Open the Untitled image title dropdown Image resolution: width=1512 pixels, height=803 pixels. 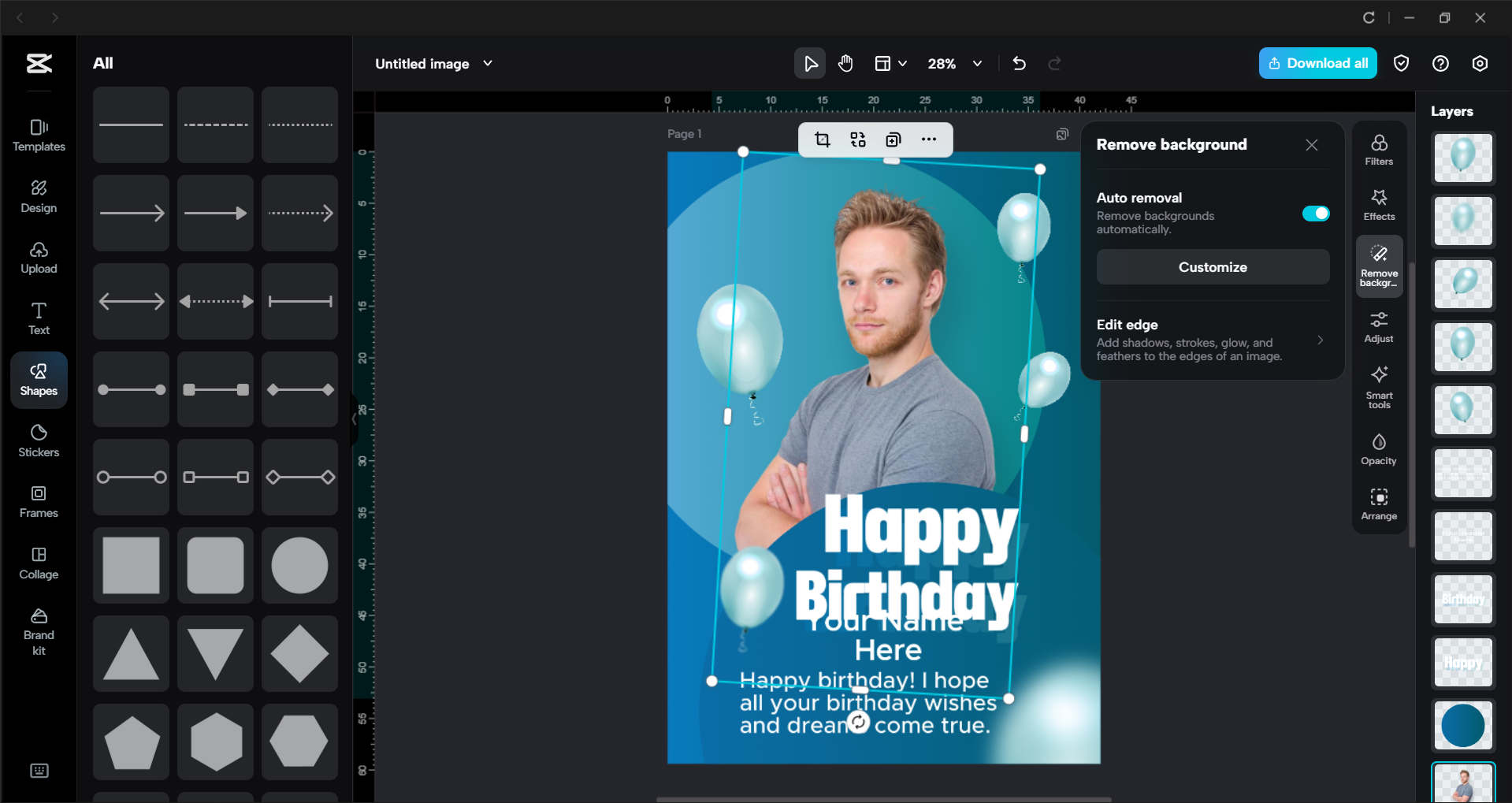(488, 63)
